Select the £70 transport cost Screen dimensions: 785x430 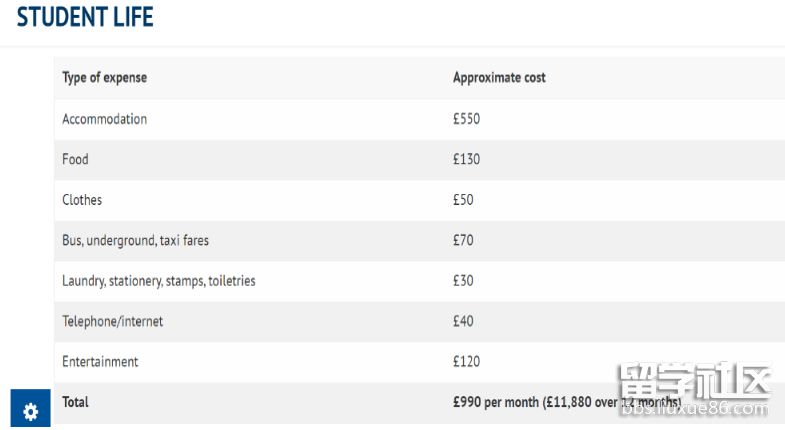(x=463, y=240)
